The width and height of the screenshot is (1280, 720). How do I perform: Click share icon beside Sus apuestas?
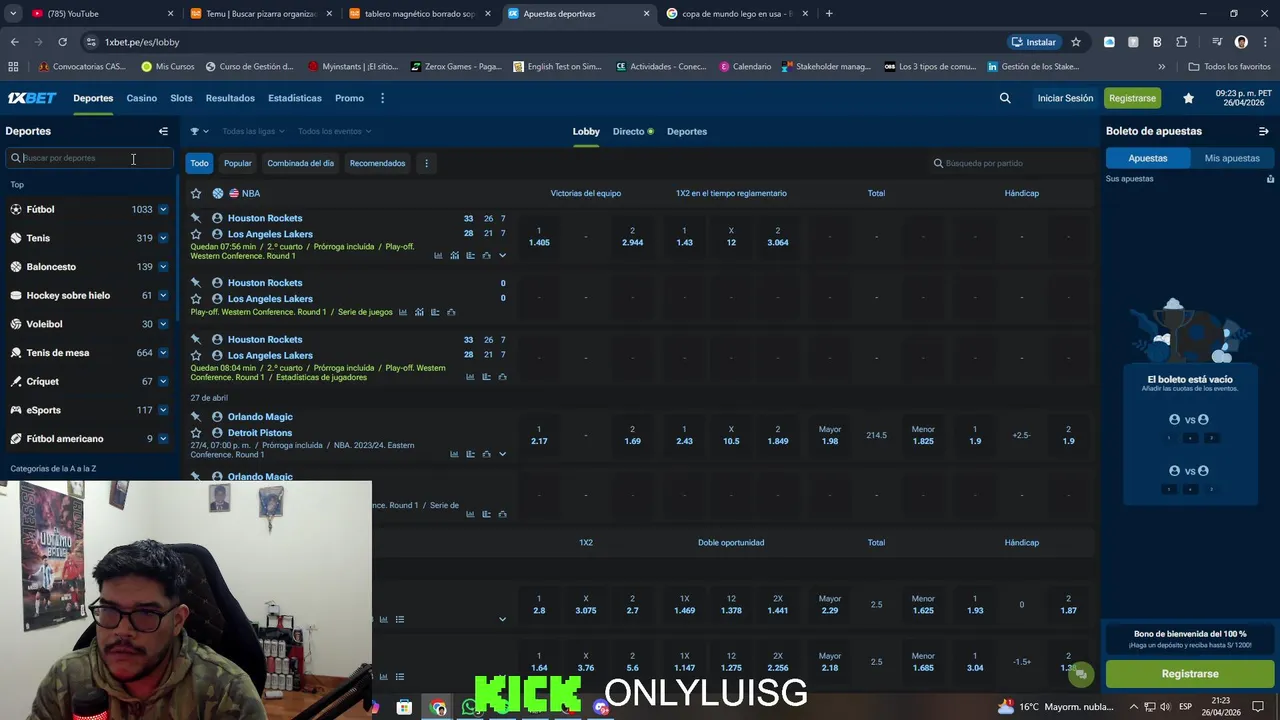point(1270,179)
